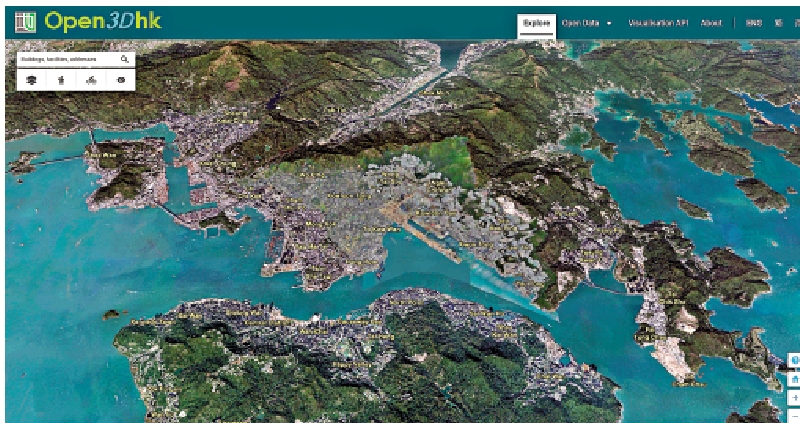Select the pedestrian walking mode icon
Screen dimensions: 800x423
pyautogui.click(x=61, y=80)
